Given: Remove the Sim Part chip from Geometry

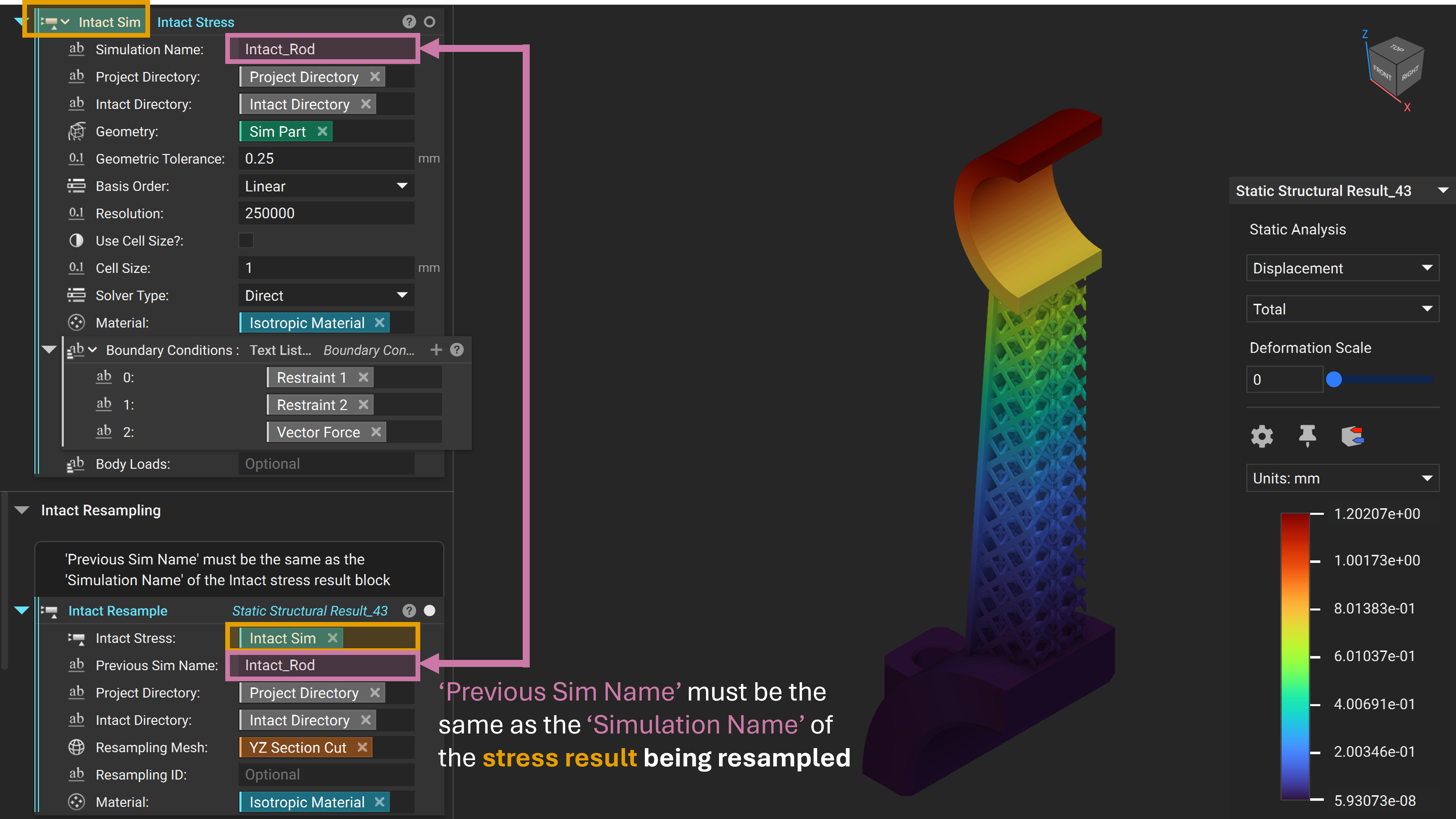Looking at the screenshot, I should [322, 131].
